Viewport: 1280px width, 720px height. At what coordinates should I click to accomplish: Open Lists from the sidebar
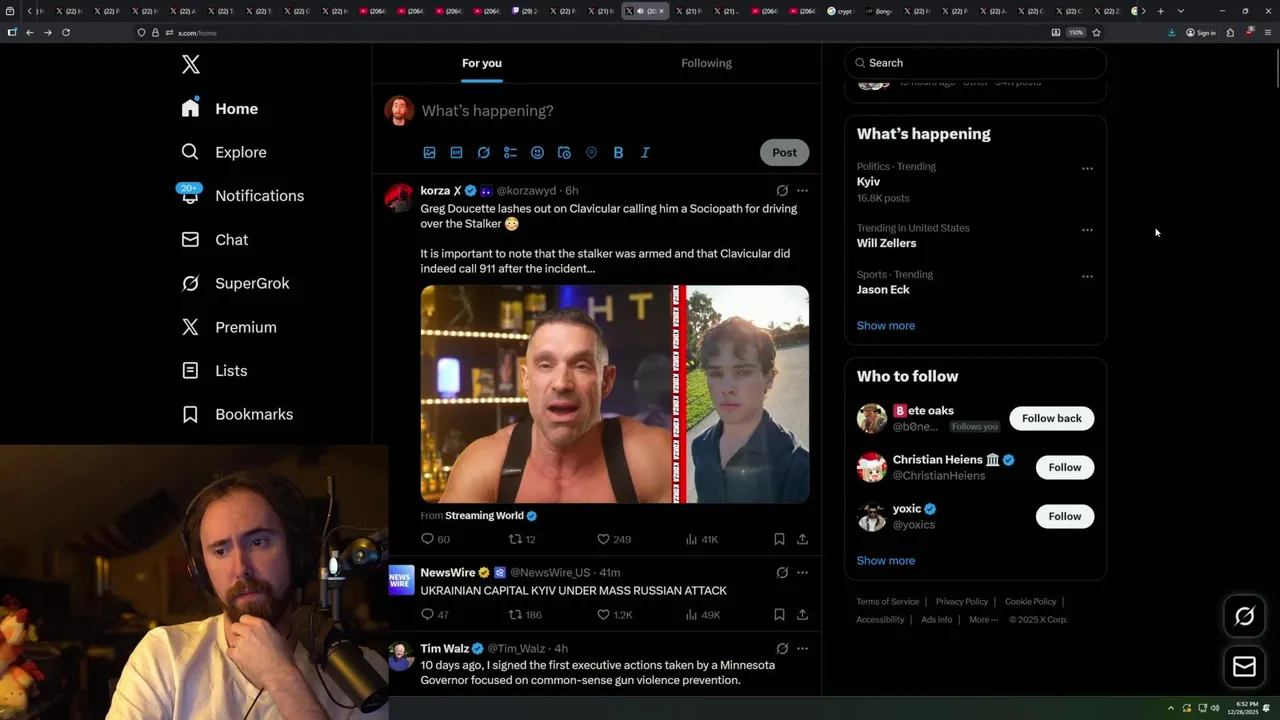point(214,370)
